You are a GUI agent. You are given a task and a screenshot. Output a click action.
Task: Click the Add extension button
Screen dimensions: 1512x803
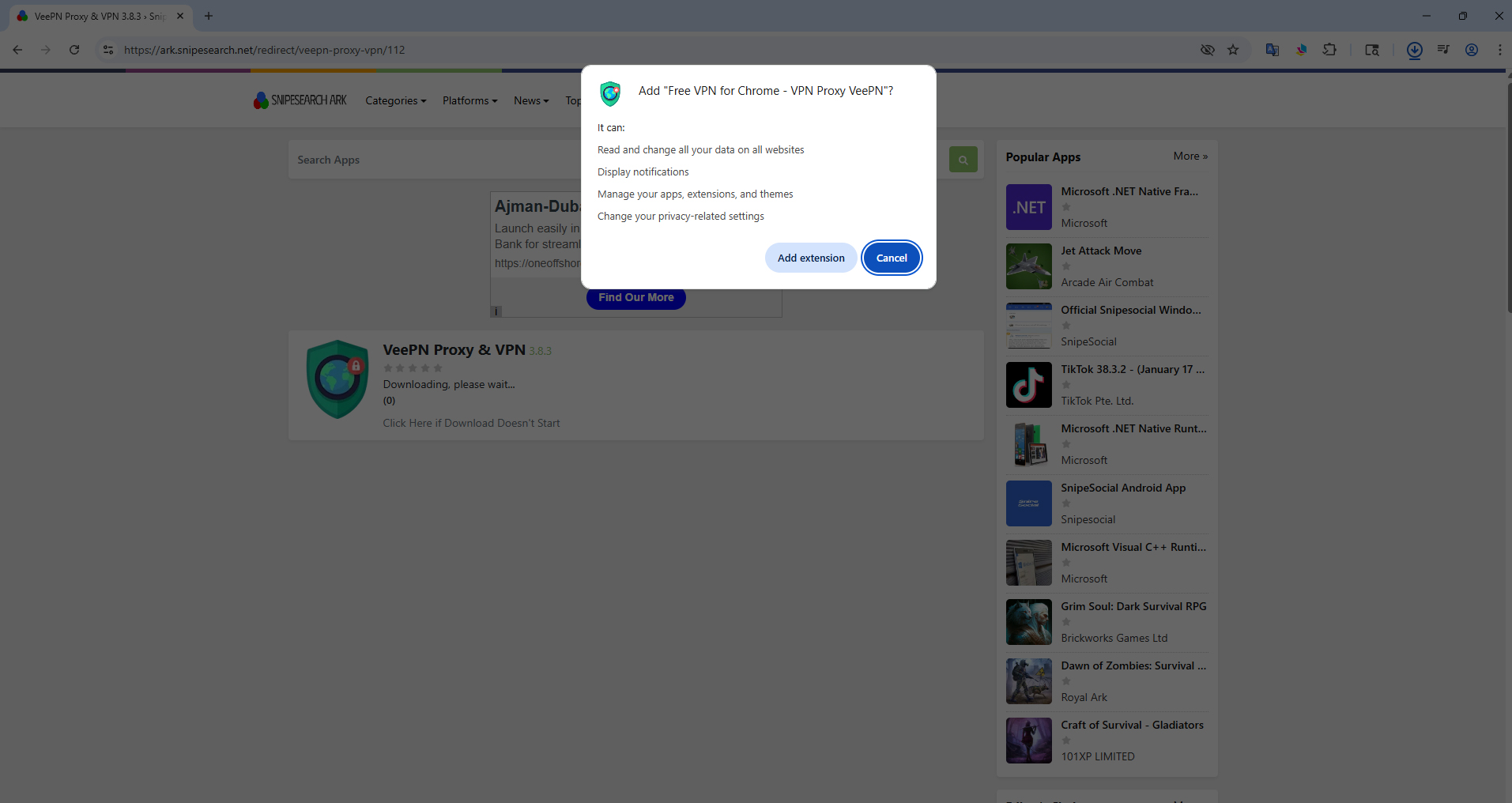811,258
